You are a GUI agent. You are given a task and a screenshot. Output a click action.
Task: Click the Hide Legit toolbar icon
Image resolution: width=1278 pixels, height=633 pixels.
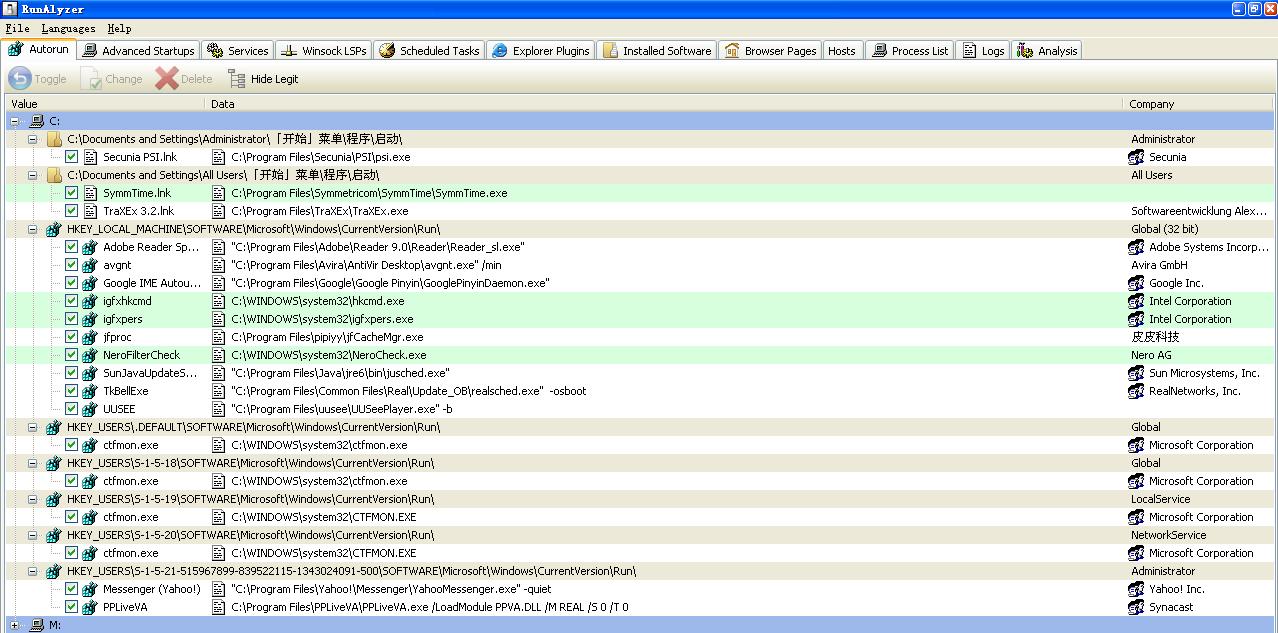coord(236,79)
